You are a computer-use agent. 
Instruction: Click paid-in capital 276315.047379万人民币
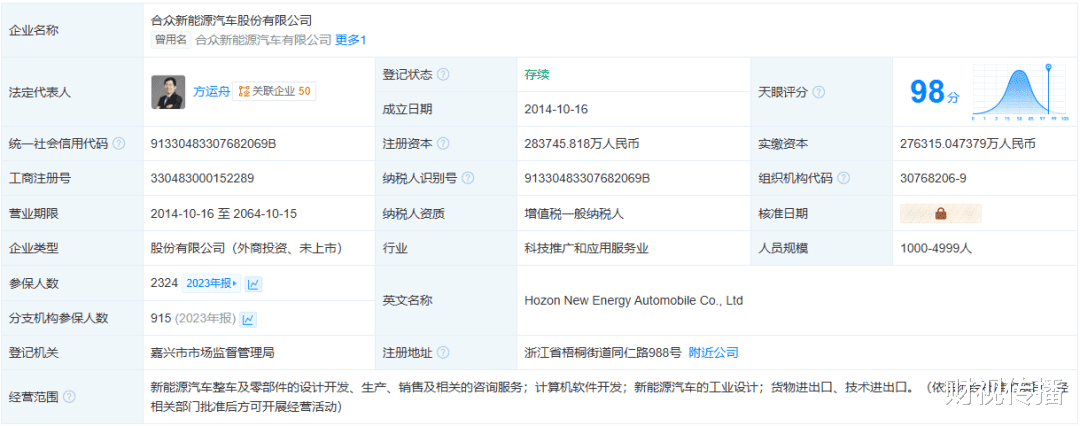click(x=967, y=144)
